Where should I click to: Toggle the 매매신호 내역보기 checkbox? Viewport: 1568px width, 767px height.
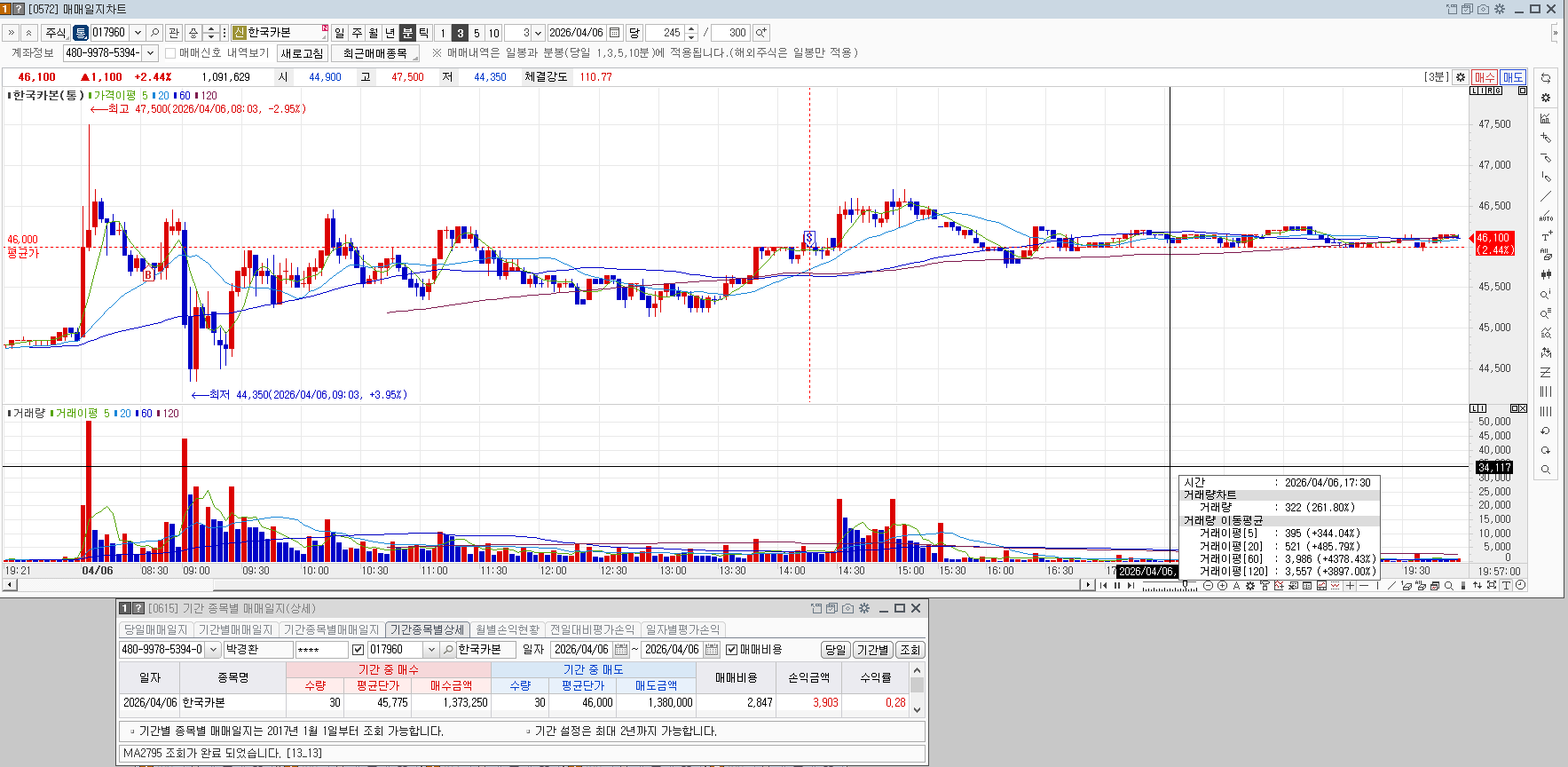tap(170, 53)
